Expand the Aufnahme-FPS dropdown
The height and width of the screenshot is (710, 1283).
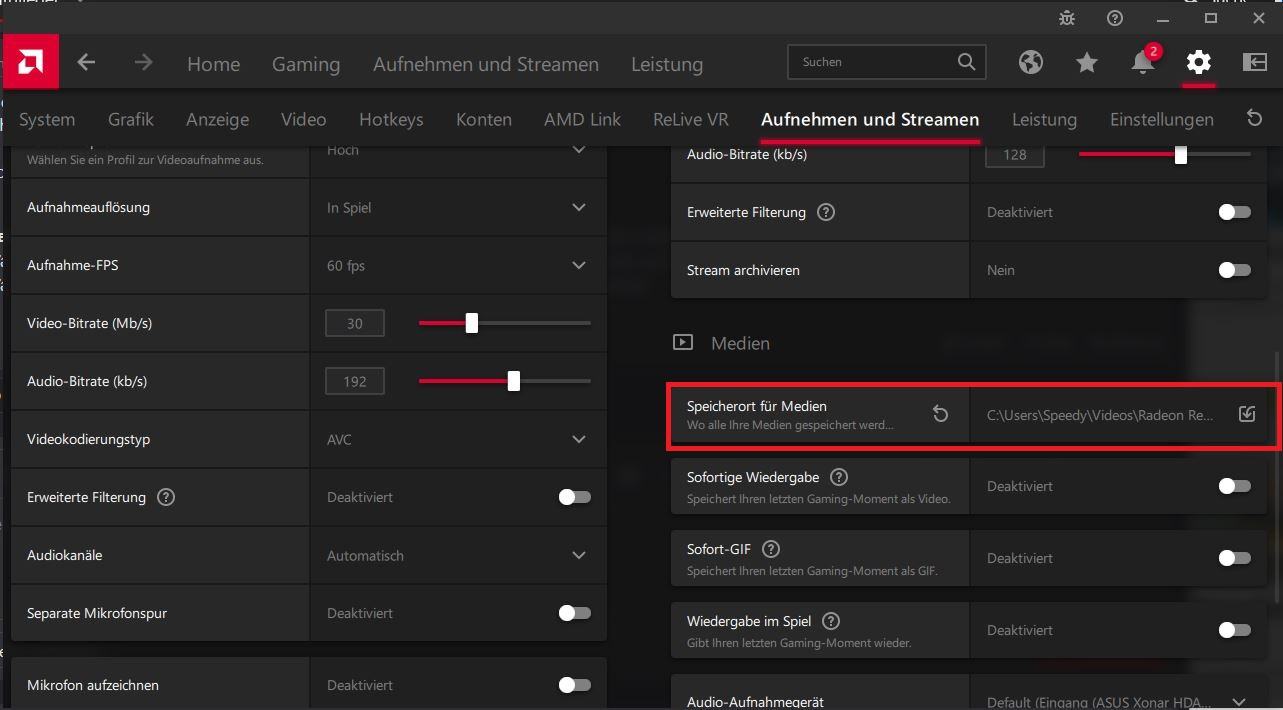coord(578,266)
